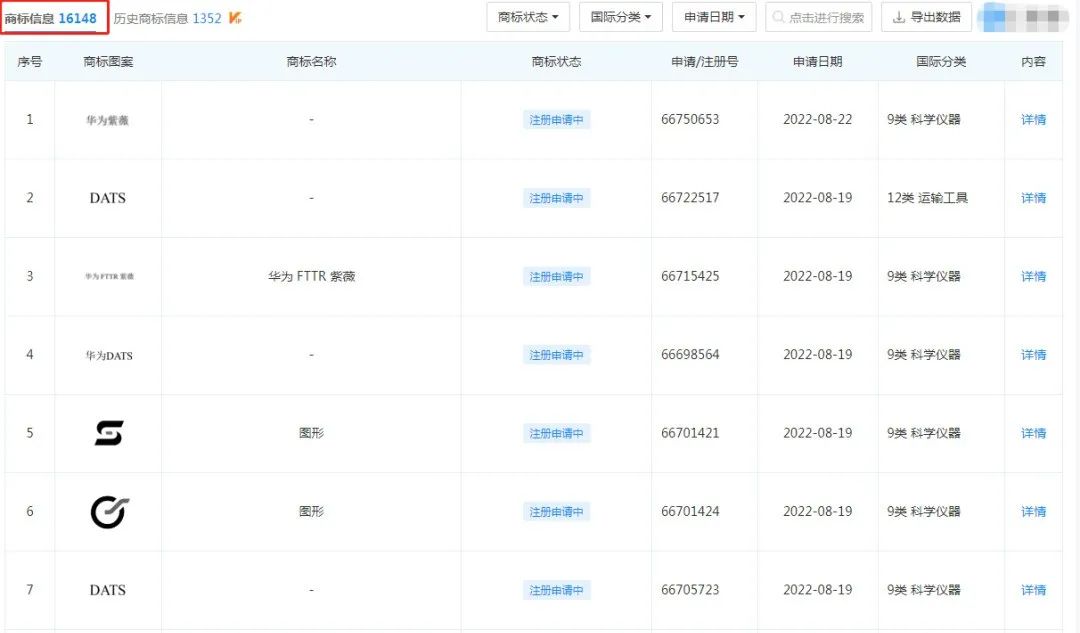Switch to the 历史商标信息 1352 tab

(x=167, y=18)
